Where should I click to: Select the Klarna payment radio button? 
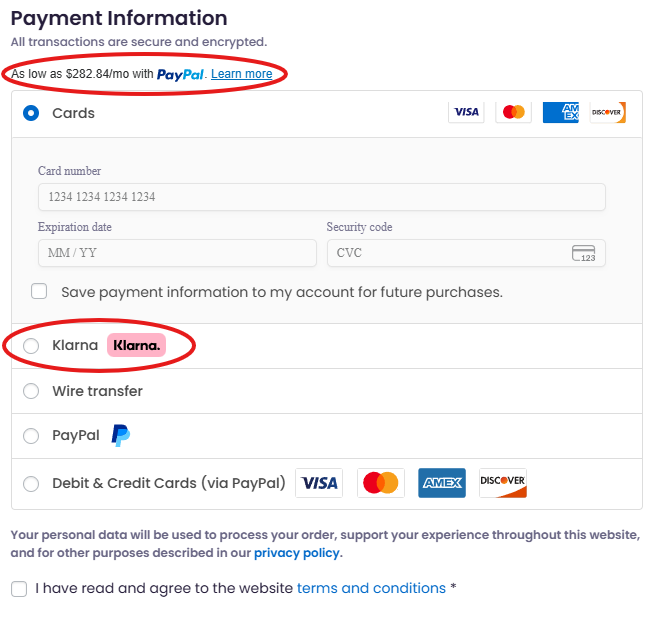click(x=31, y=346)
